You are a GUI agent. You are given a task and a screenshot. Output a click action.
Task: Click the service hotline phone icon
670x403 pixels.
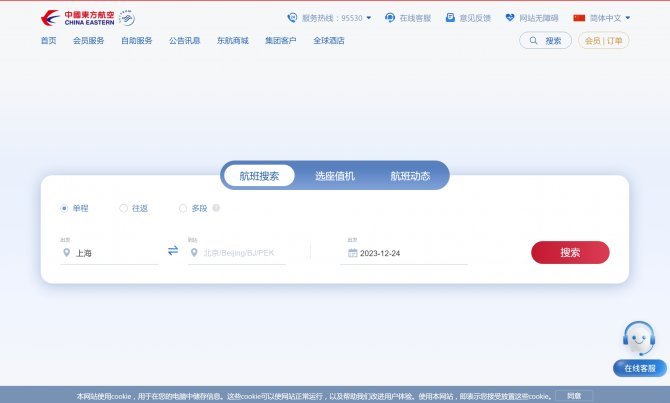coord(292,18)
